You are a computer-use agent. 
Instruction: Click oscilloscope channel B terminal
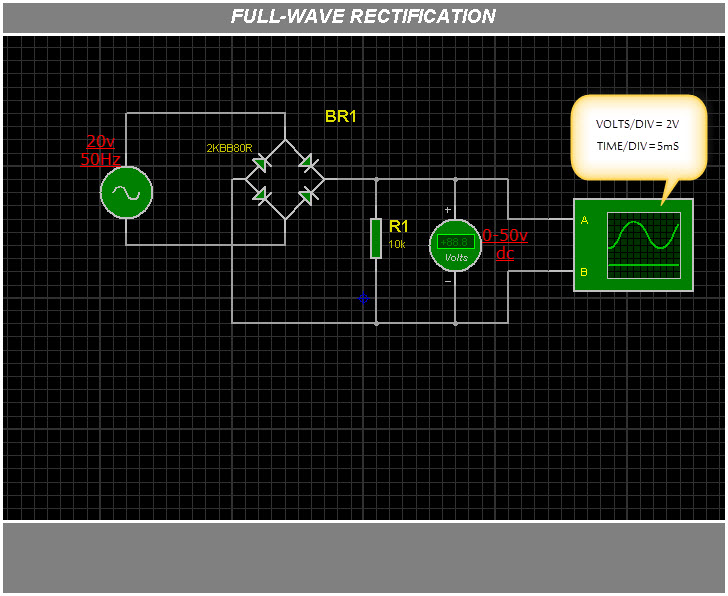(584, 272)
